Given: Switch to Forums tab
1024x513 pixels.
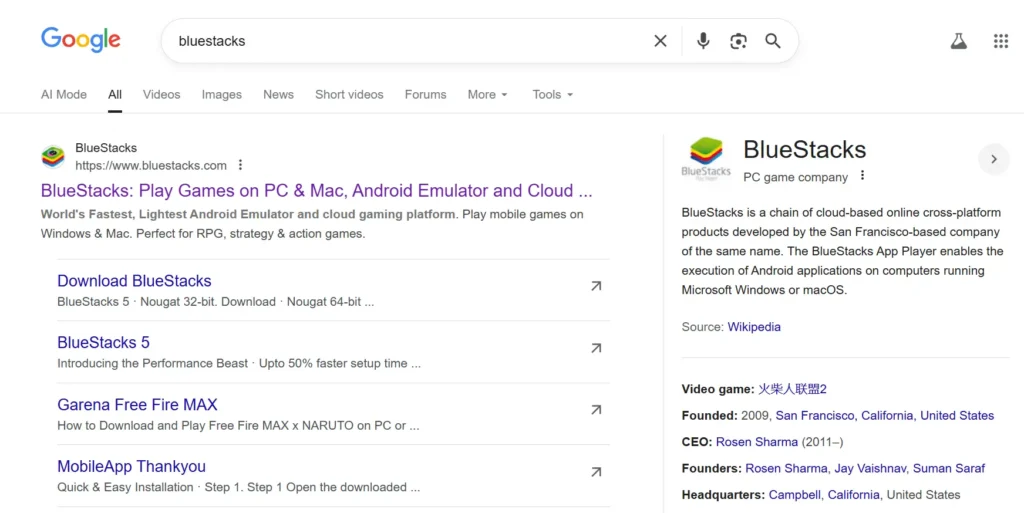Looking at the screenshot, I should (425, 95).
